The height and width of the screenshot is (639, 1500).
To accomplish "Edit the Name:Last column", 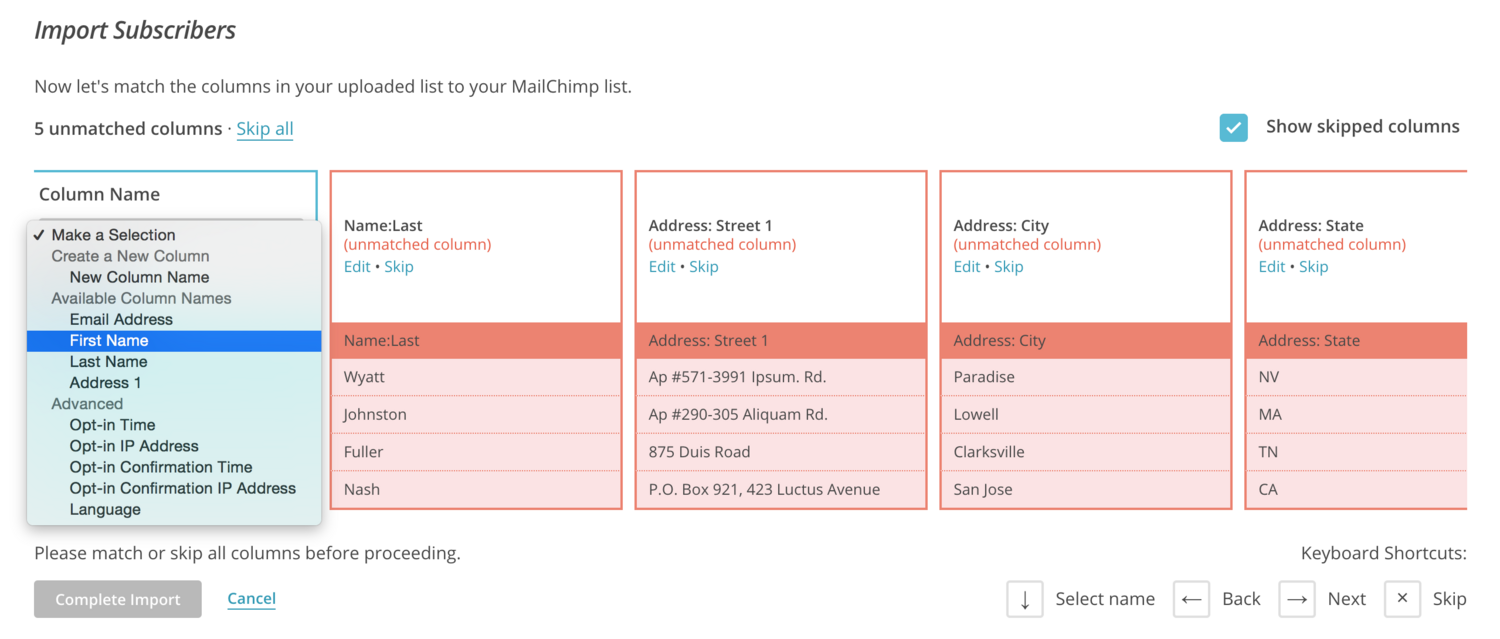I will (357, 267).
